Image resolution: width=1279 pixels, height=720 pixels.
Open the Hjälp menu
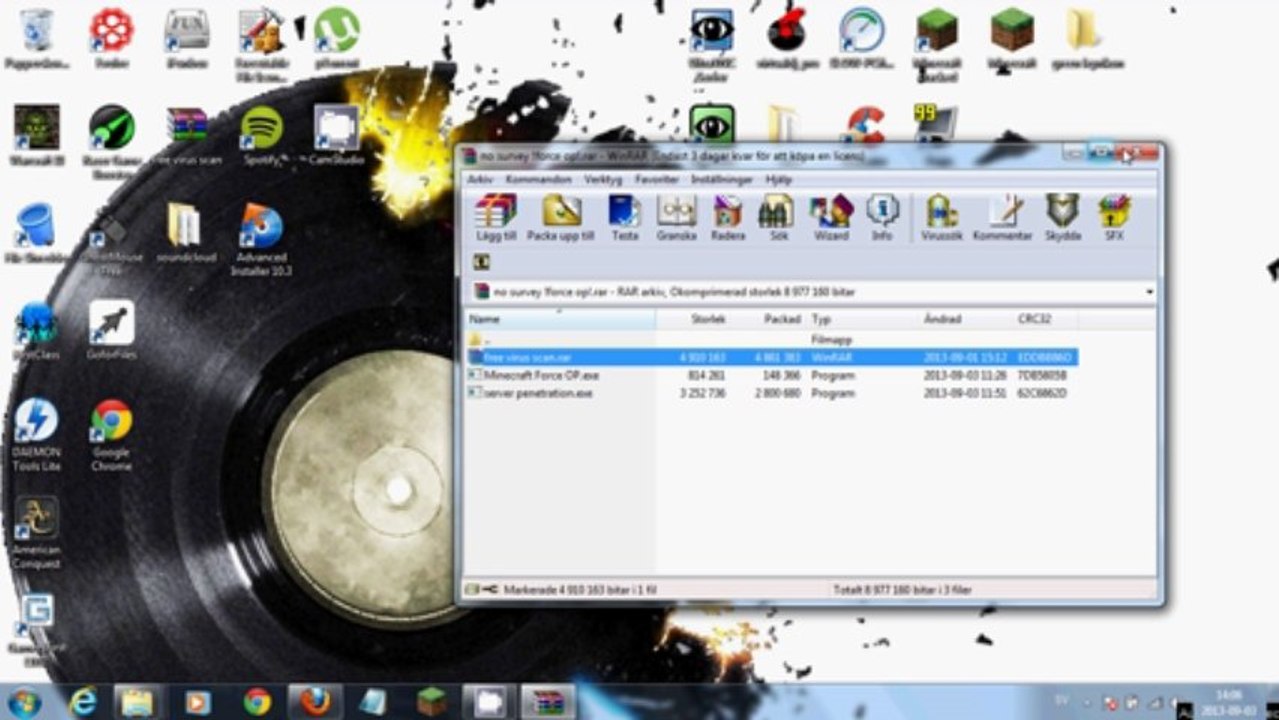tap(778, 180)
